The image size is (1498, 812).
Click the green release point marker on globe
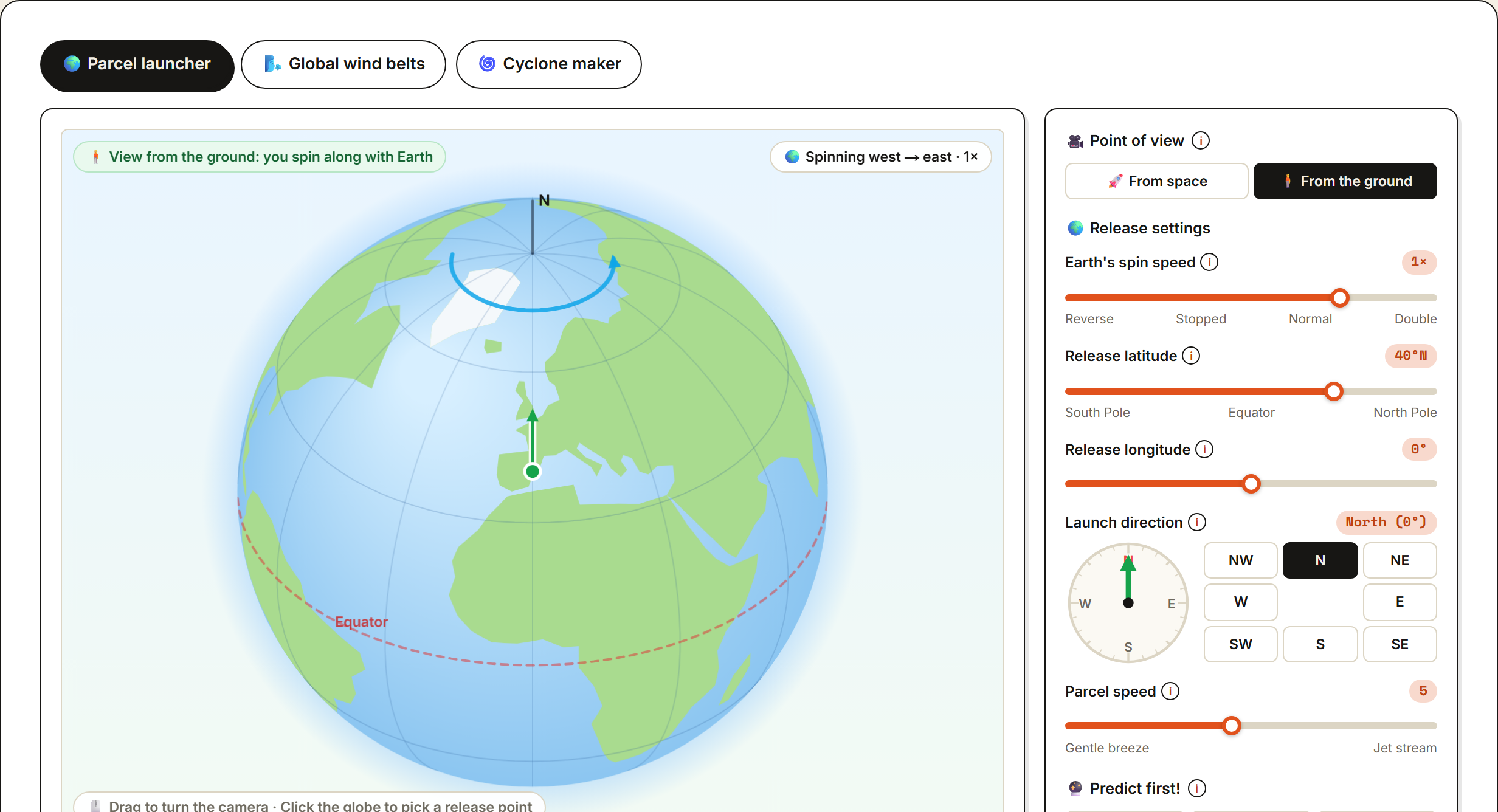tap(533, 471)
